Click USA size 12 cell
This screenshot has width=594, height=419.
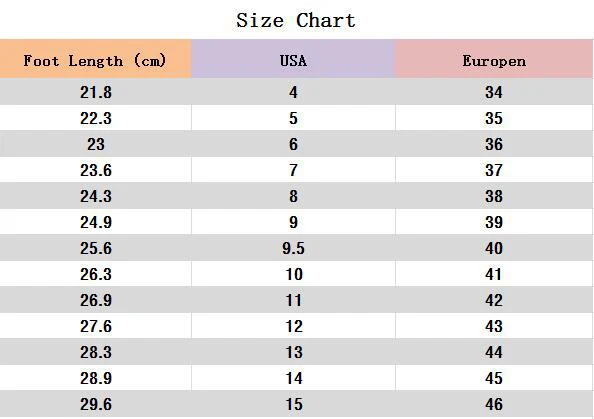tap(293, 326)
